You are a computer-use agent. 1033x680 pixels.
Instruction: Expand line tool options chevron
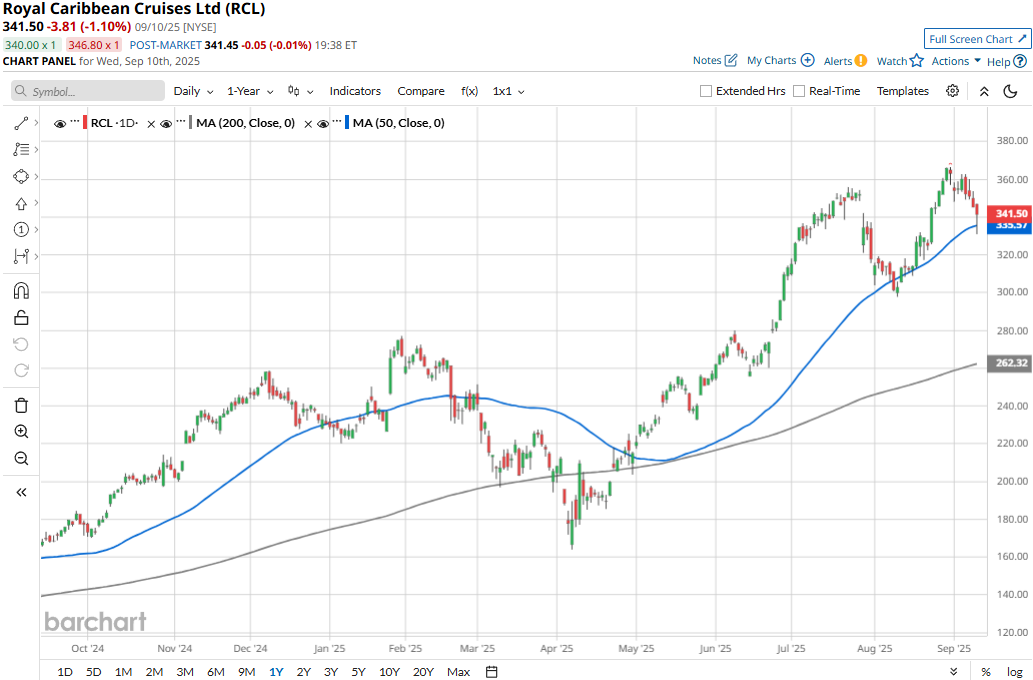[x=36, y=123]
